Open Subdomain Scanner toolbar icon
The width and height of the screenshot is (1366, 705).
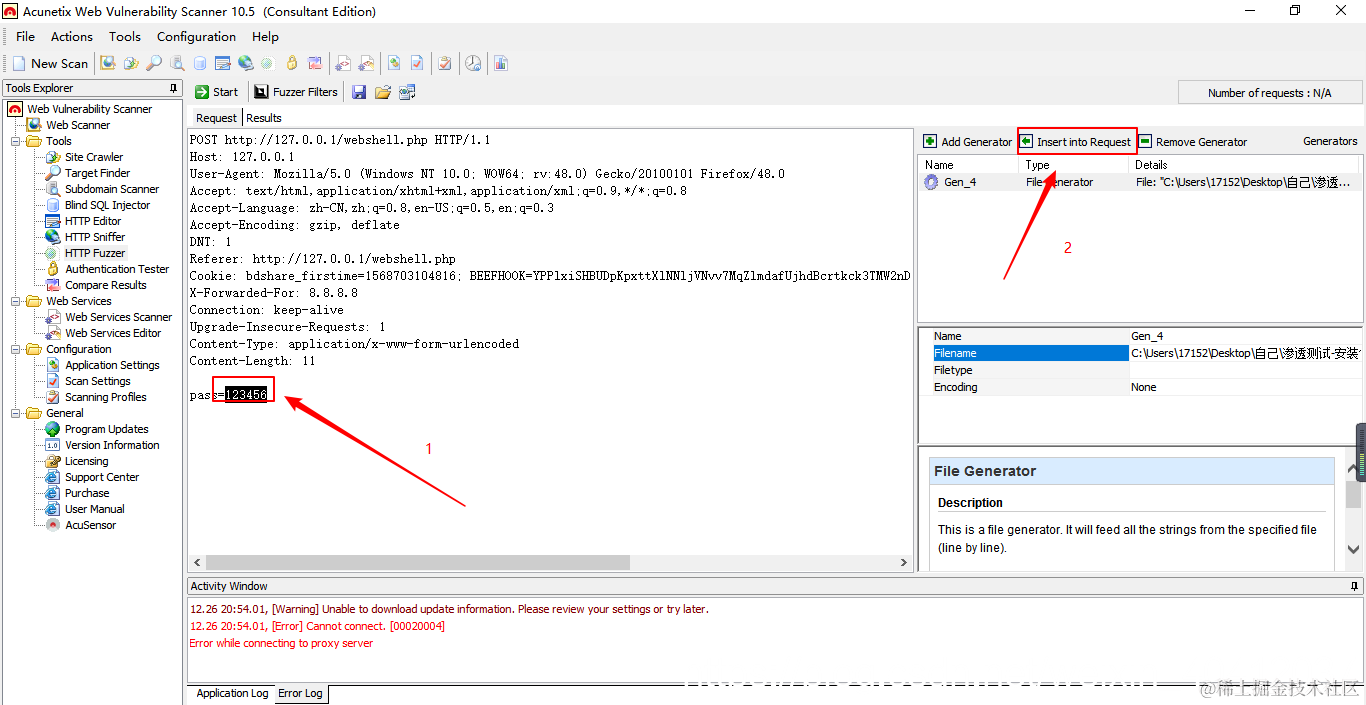click(177, 63)
